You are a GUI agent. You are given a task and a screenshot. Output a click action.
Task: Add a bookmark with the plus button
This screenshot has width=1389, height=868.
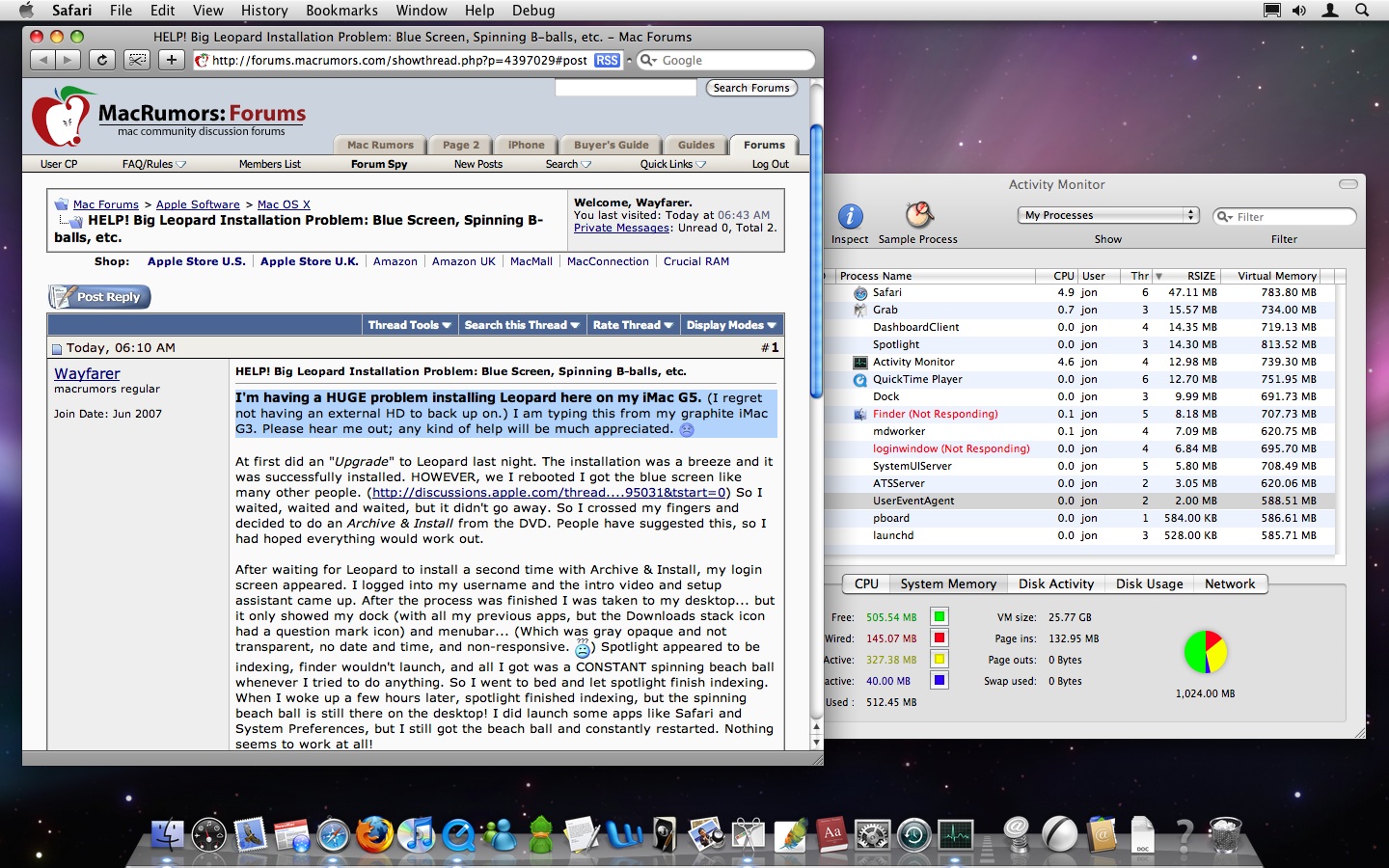(172, 60)
